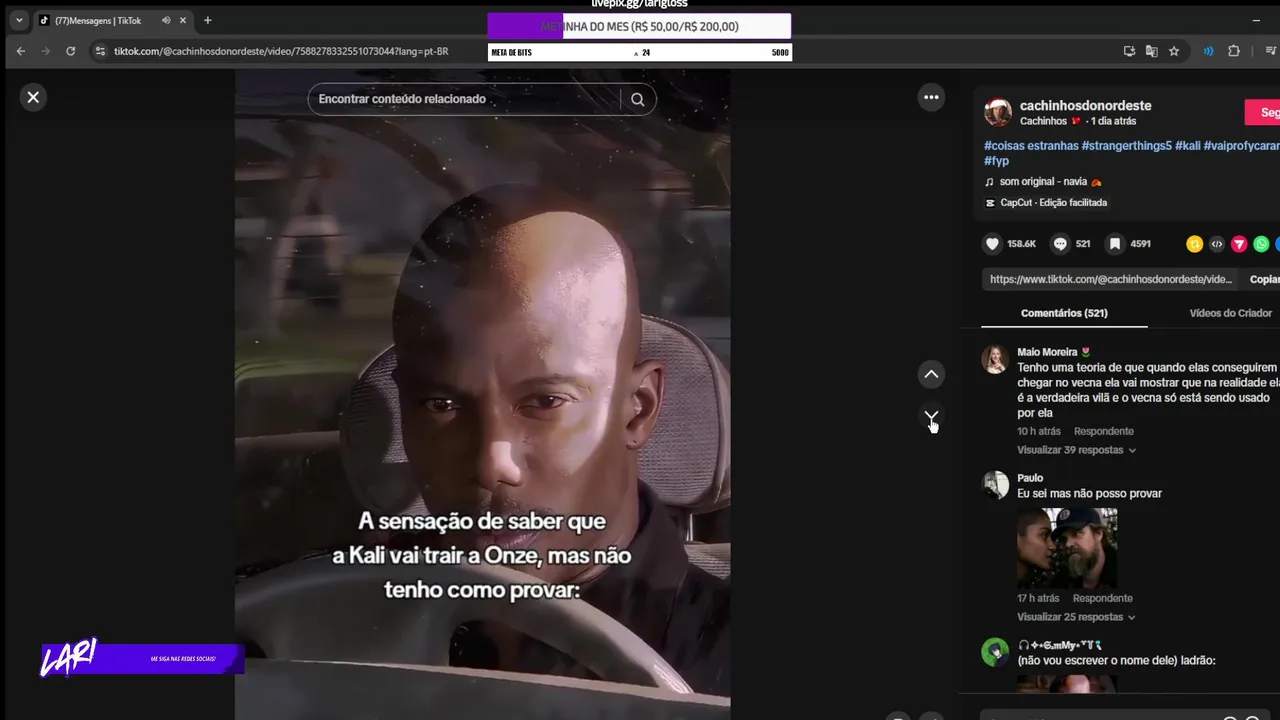Follow the creator with the Seguir button
Screen dimensions: 1280x720
point(1263,113)
